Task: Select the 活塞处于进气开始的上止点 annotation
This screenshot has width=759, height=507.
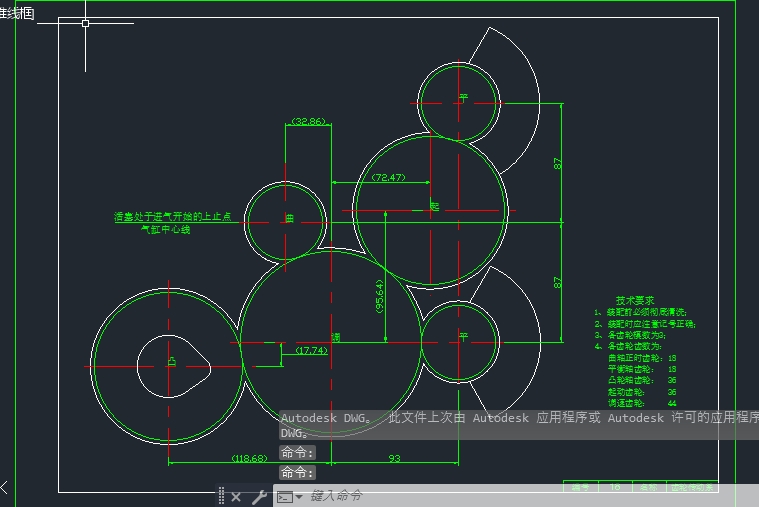Action: (x=173, y=217)
